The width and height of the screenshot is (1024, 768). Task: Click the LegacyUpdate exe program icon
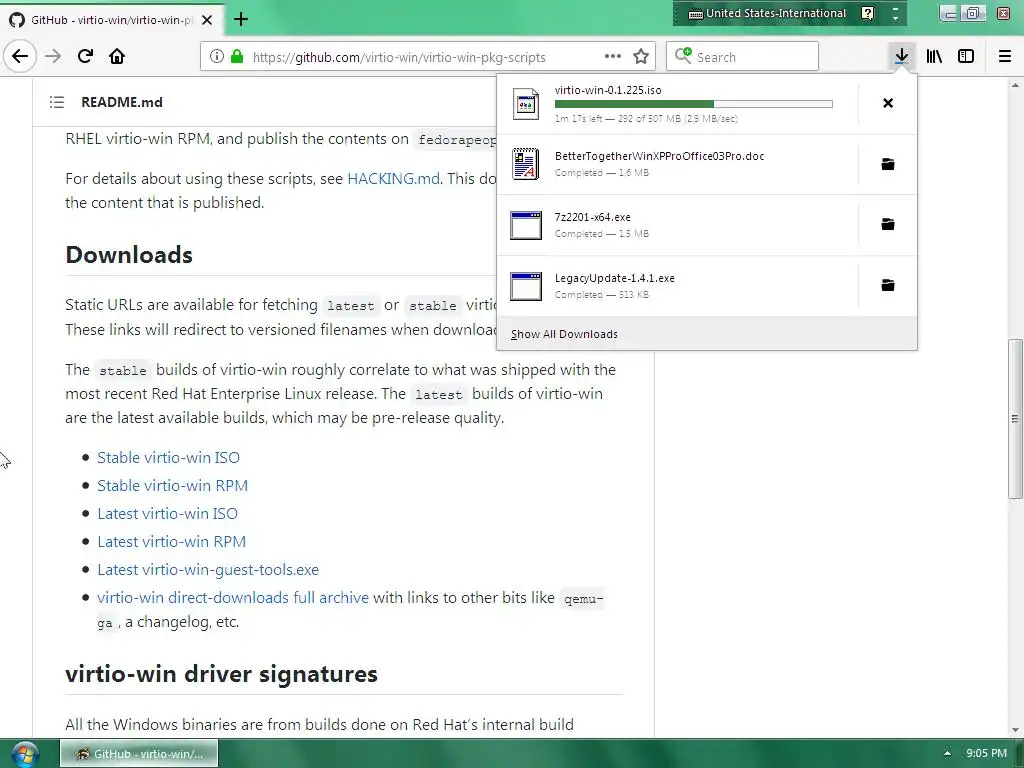coord(526,286)
